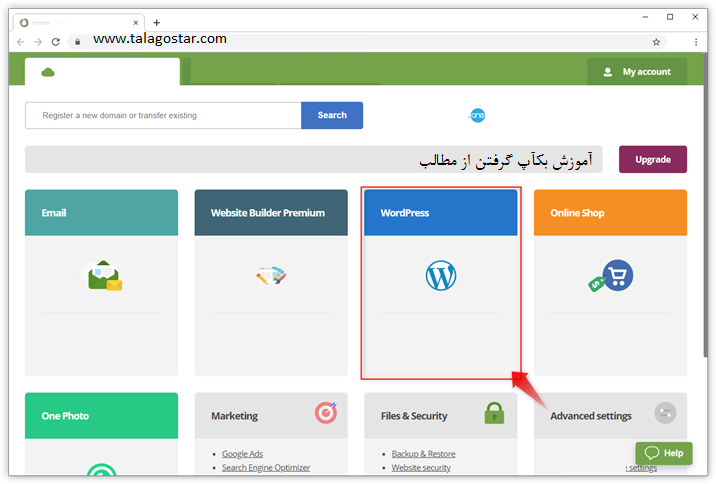716x484 pixels.
Task: Click the padlock site info icon
Action: (x=78, y=42)
